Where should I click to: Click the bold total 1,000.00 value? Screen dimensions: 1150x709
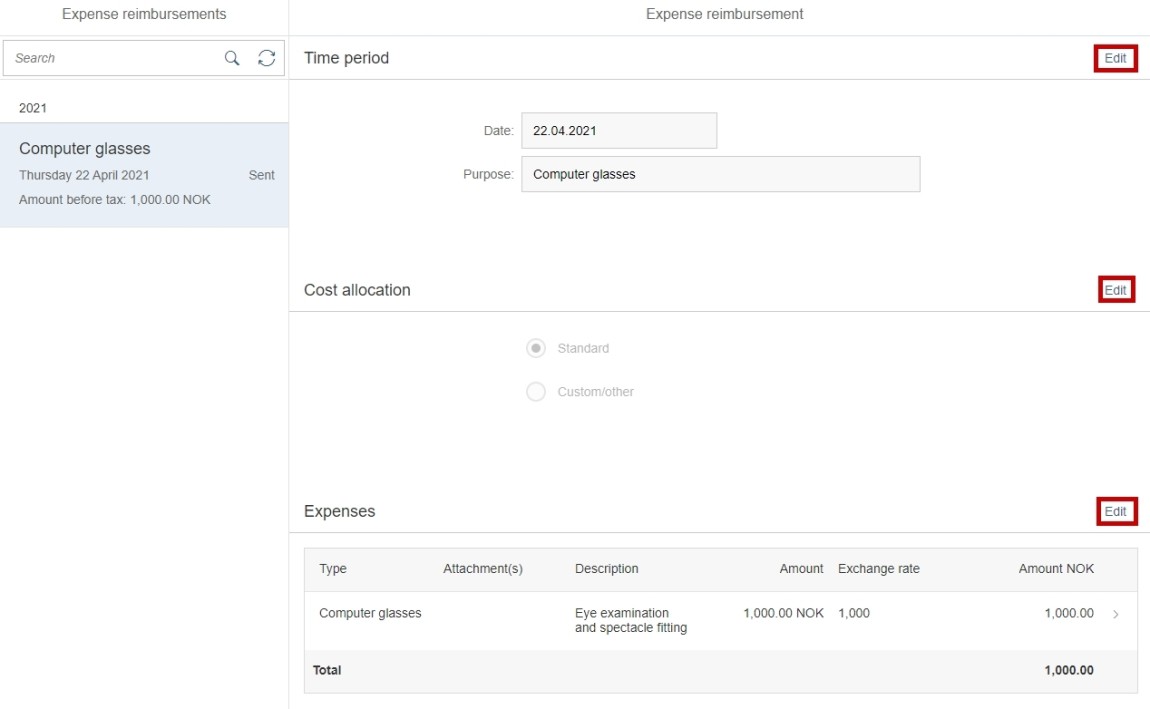pos(1069,670)
